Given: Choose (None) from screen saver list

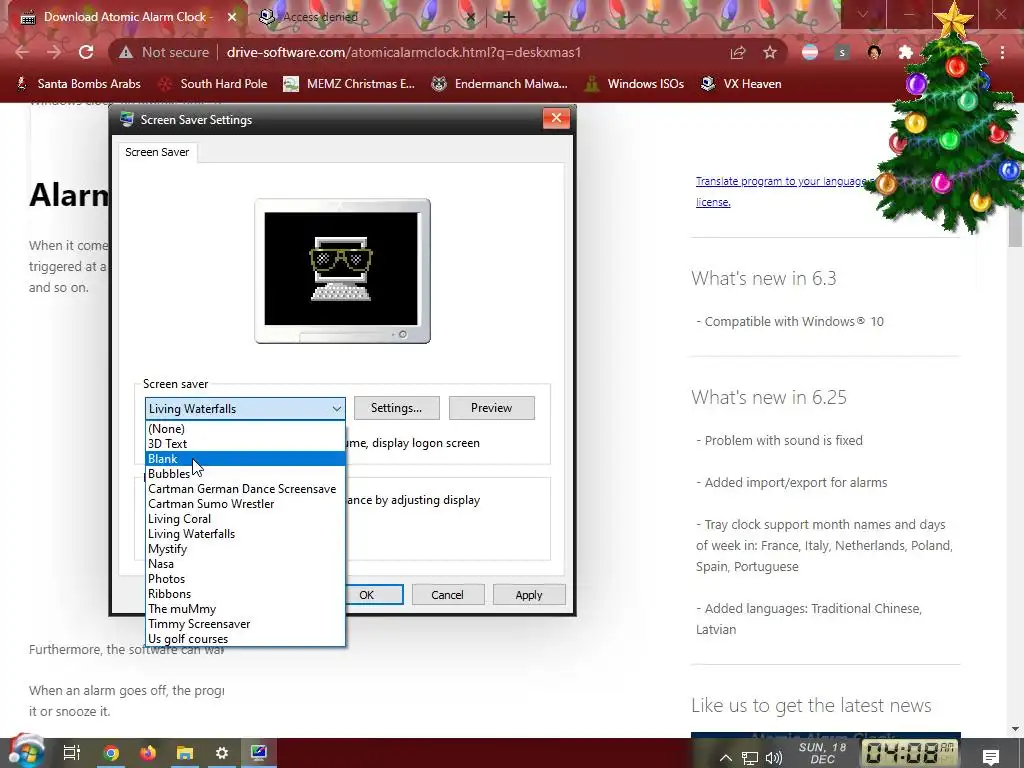Looking at the screenshot, I should pyautogui.click(x=245, y=428).
